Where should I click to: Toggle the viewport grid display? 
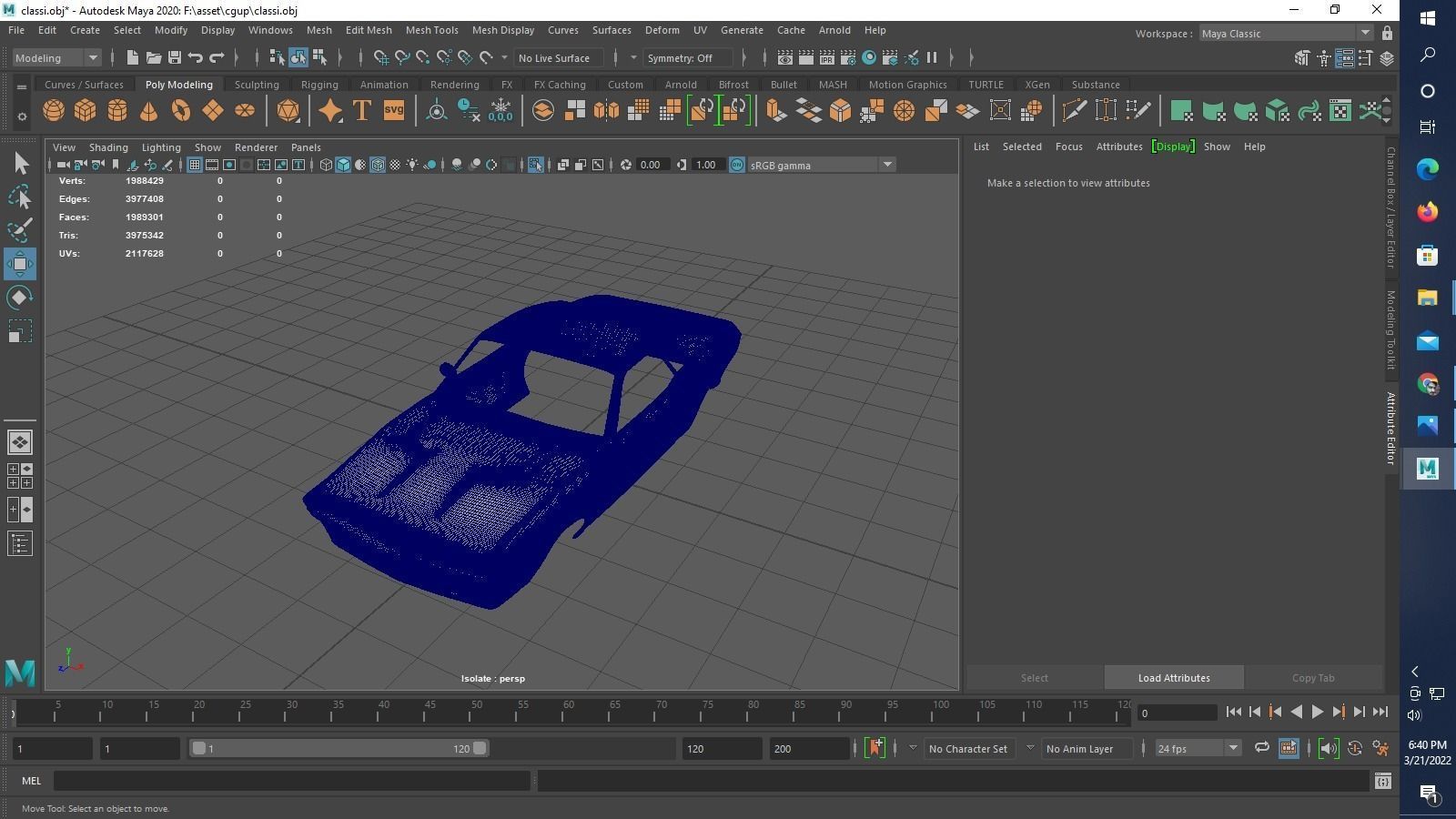click(195, 165)
